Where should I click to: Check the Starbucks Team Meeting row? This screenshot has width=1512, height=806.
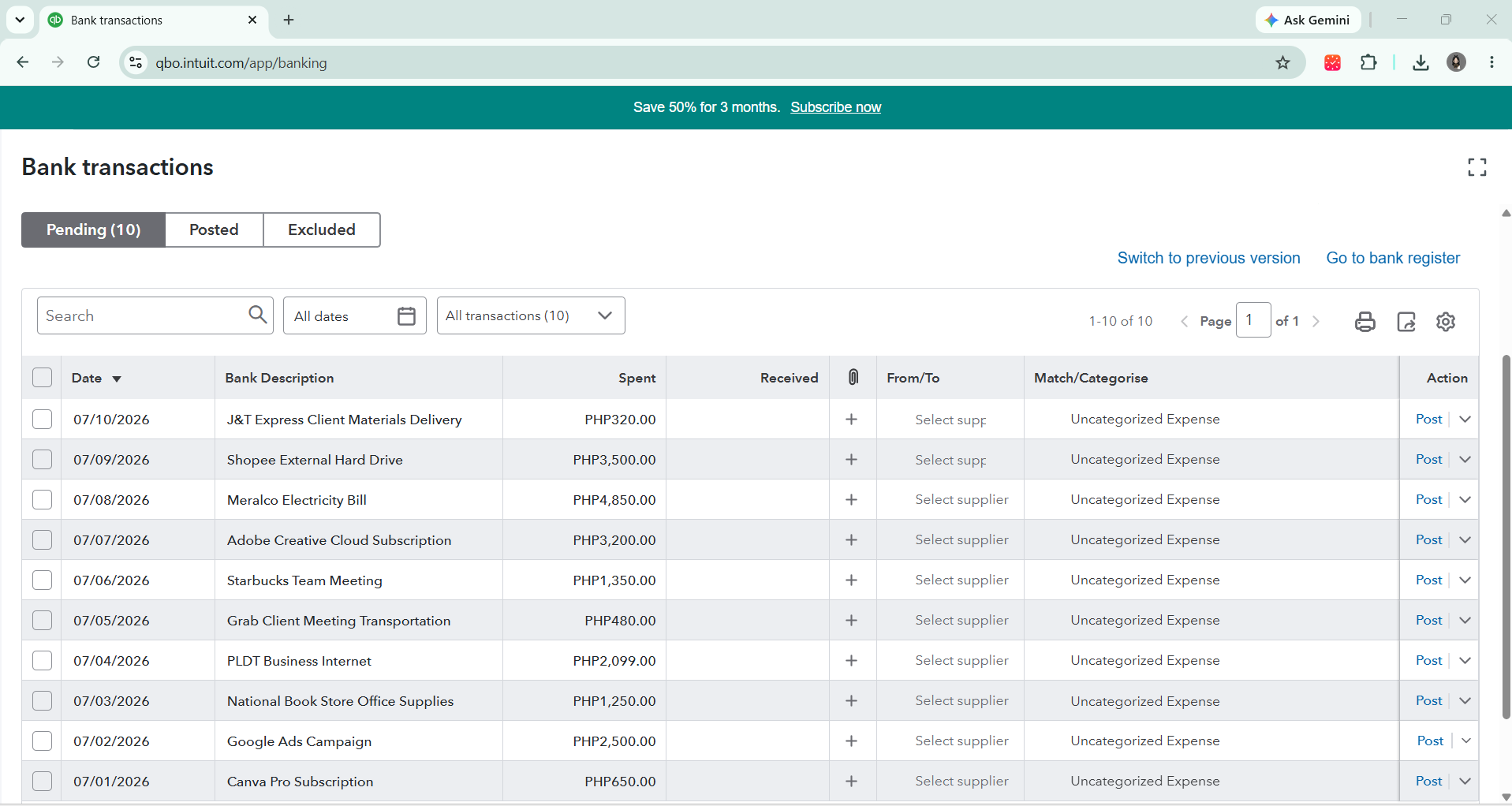pos(43,580)
